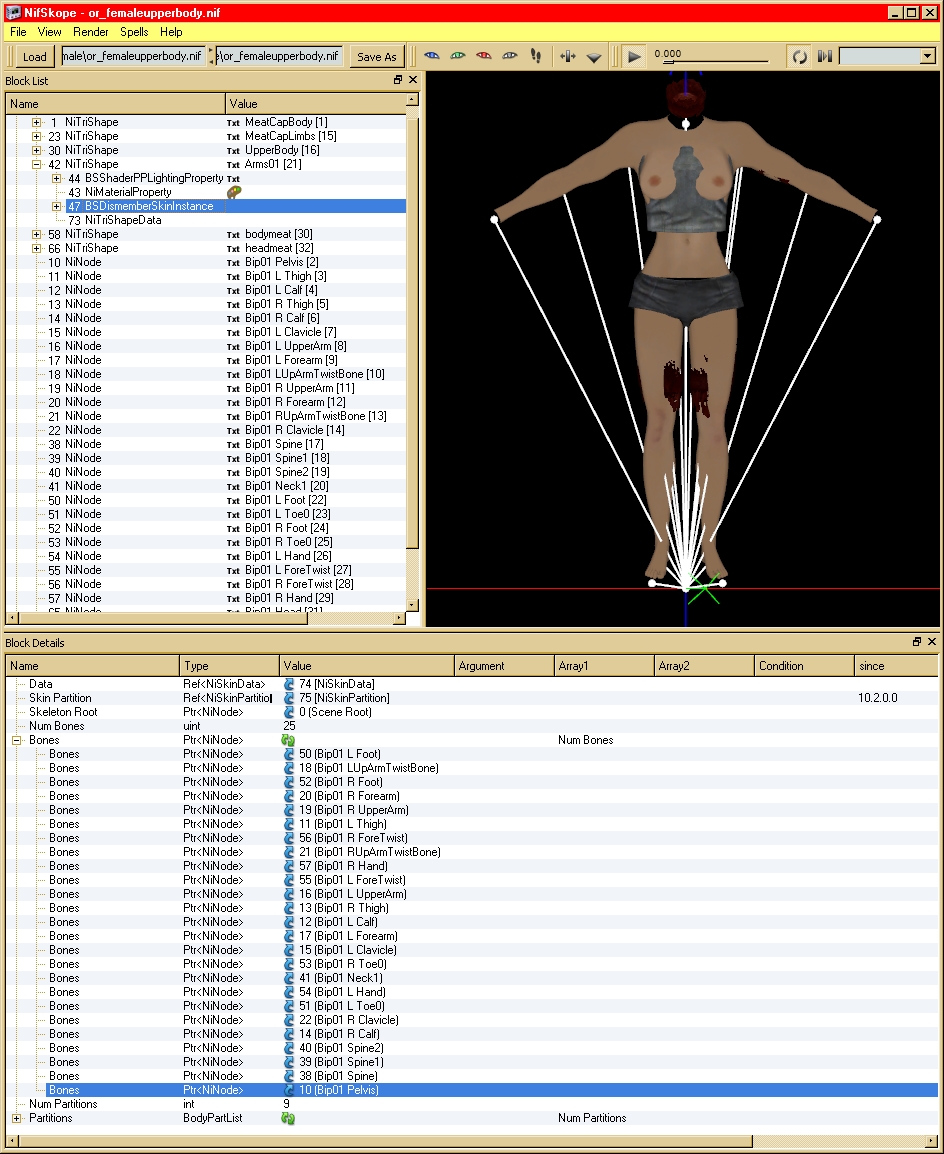944x1154 pixels.
Task: Collapse the 42 NiTriShape Arms01 node
Action: [x=36, y=165]
